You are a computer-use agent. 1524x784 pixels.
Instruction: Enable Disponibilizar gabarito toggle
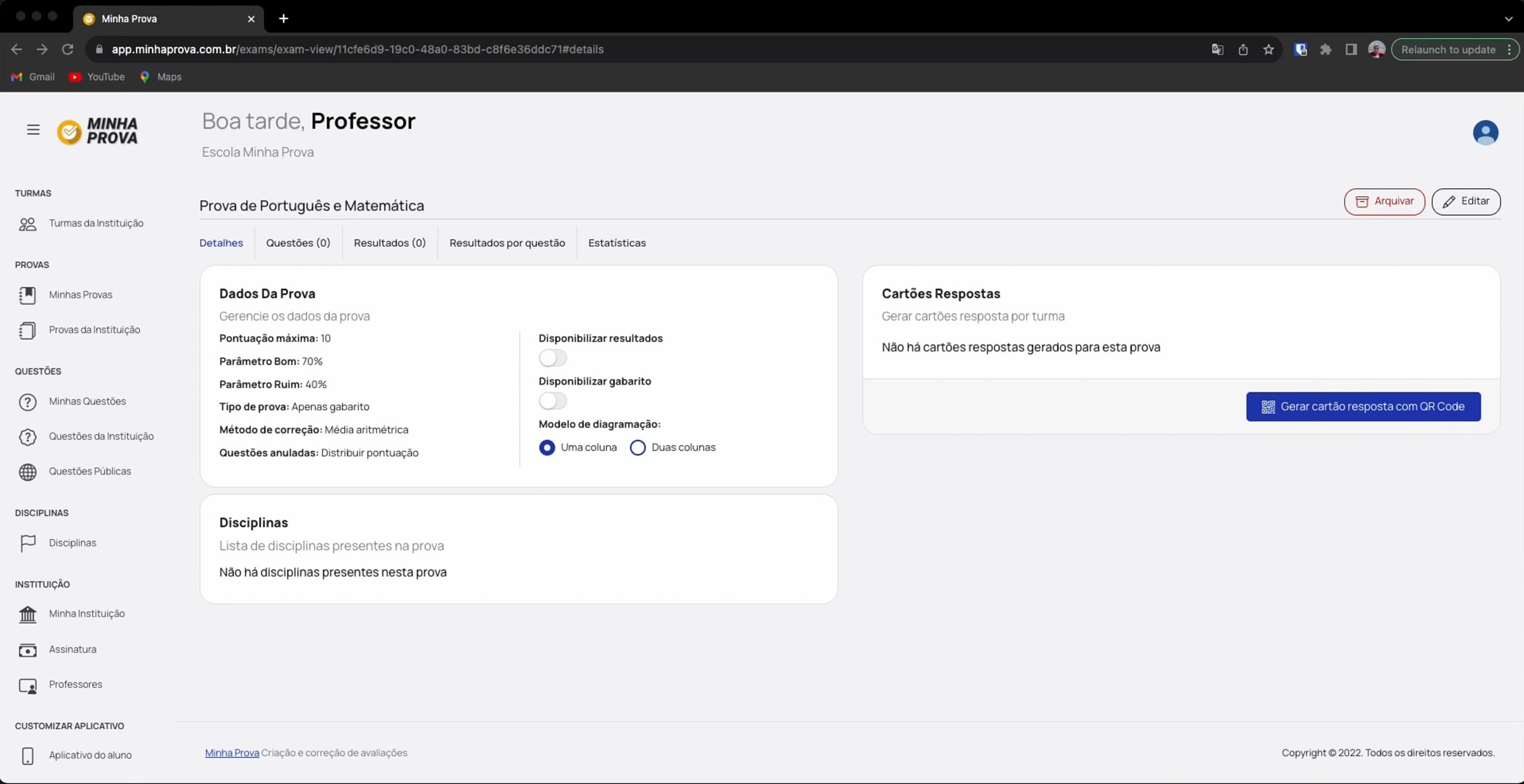(552, 401)
